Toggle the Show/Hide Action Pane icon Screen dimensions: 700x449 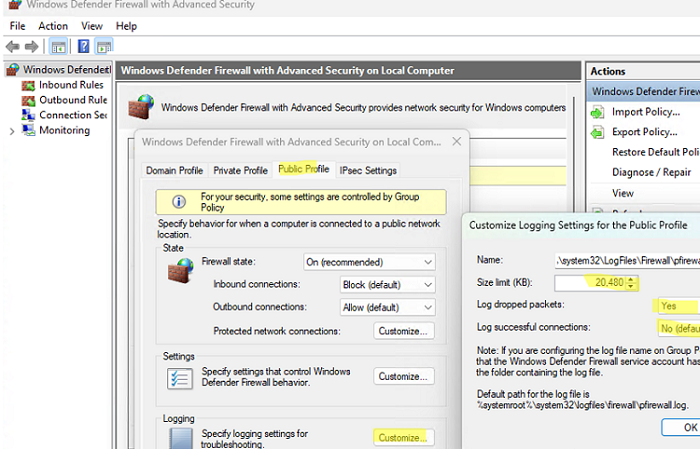pyautogui.click(x=104, y=46)
